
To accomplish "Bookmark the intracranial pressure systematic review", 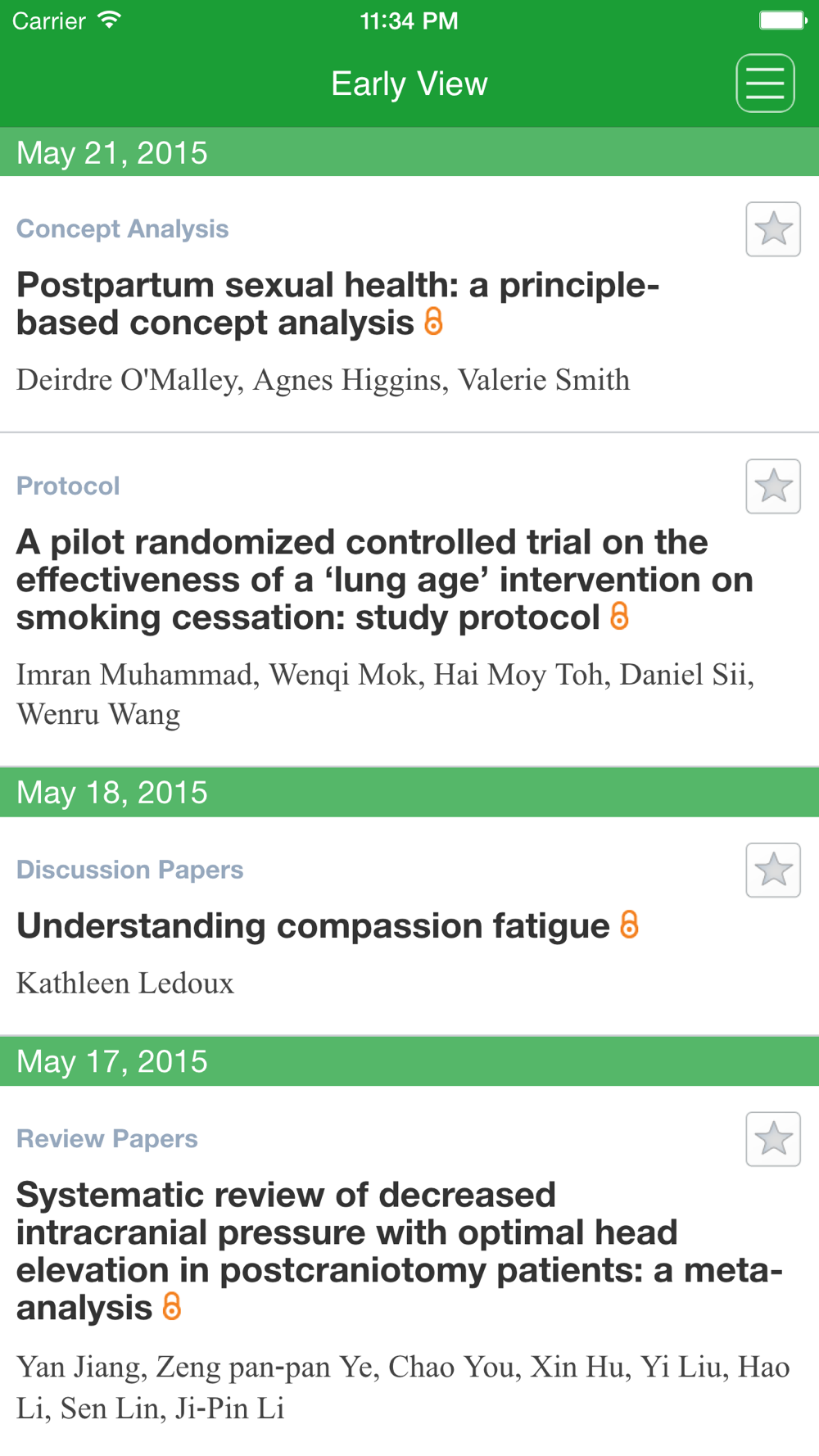I will [773, 1139].
